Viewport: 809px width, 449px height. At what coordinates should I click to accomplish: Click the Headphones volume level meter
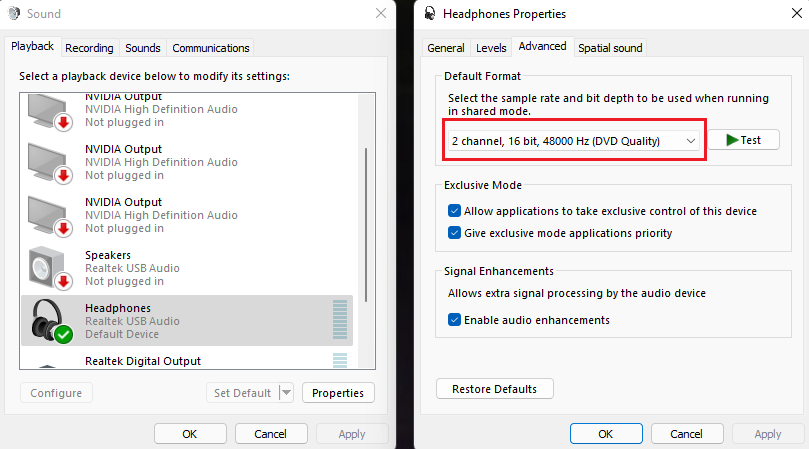[340, 320]
